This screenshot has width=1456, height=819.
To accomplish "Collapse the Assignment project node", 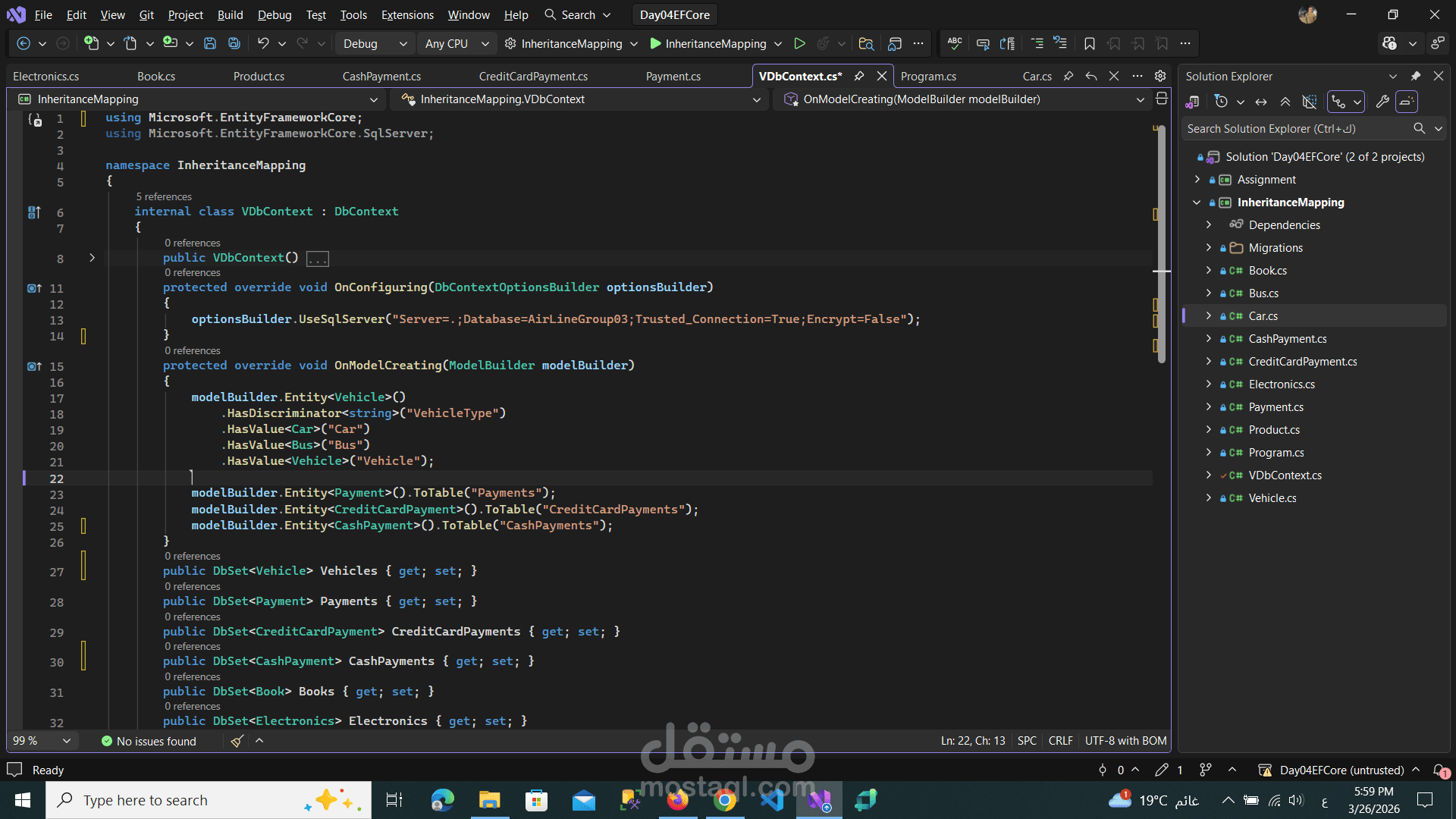I will 1197,179.
